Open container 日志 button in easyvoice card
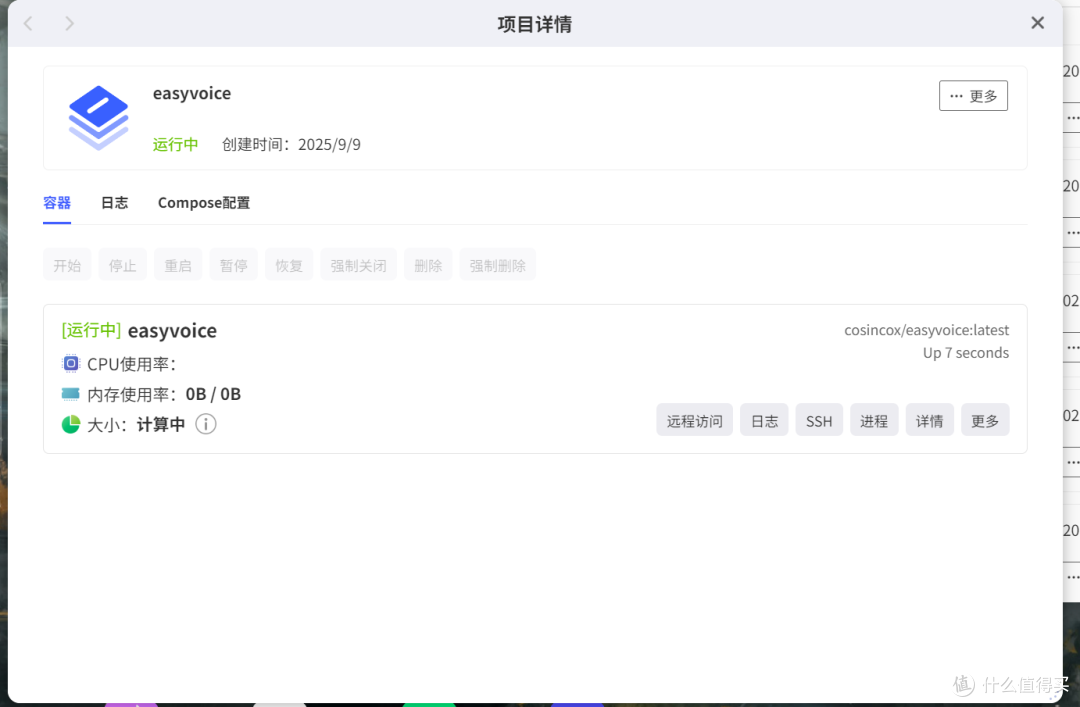Screen dimensions: 1080x707 pos(764,420)
